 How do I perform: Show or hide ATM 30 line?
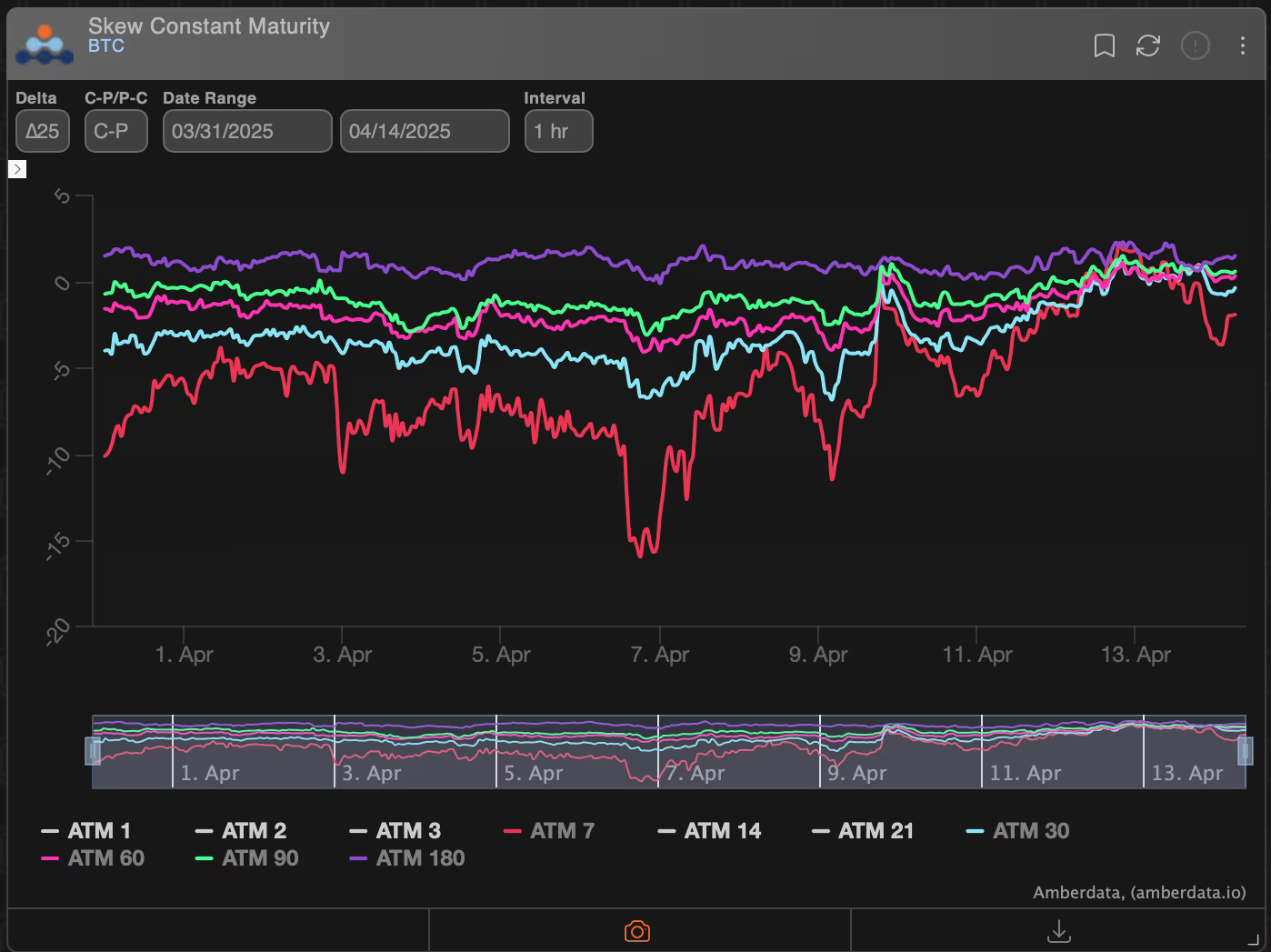pos(1017,831)
